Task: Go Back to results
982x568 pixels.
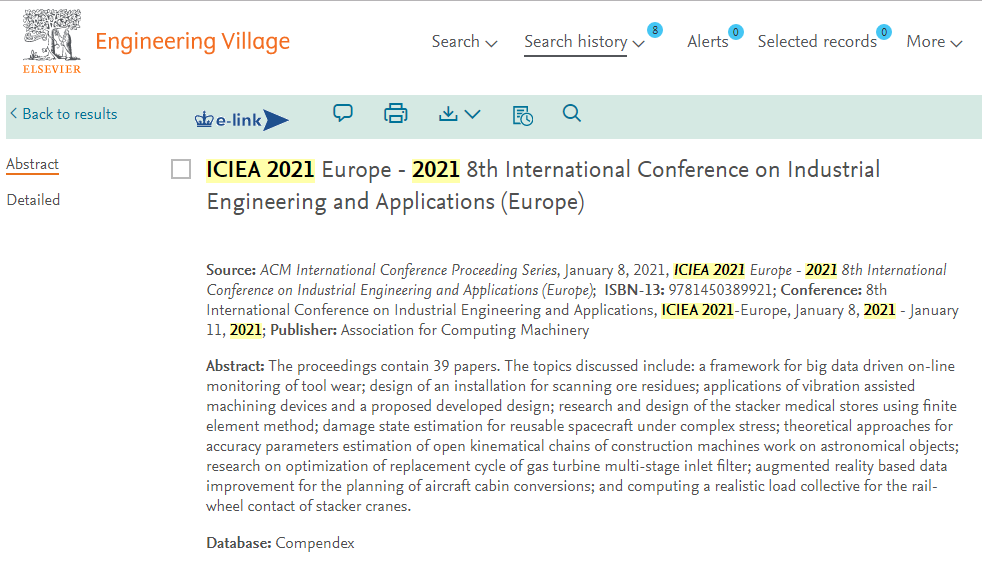Action: [63, 114]
